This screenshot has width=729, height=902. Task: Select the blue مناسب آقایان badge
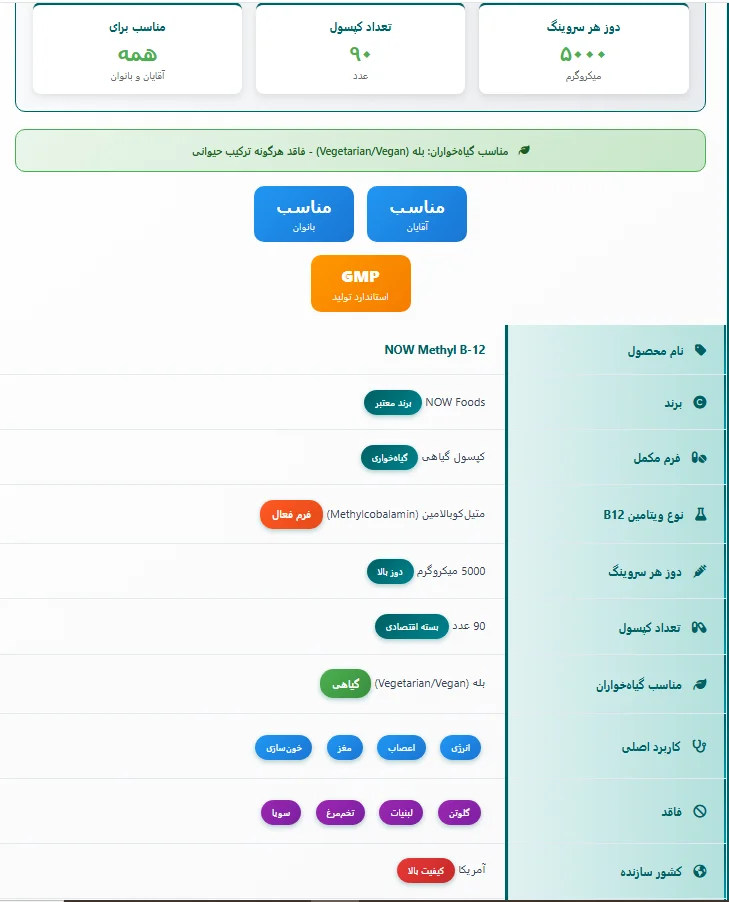417,214
